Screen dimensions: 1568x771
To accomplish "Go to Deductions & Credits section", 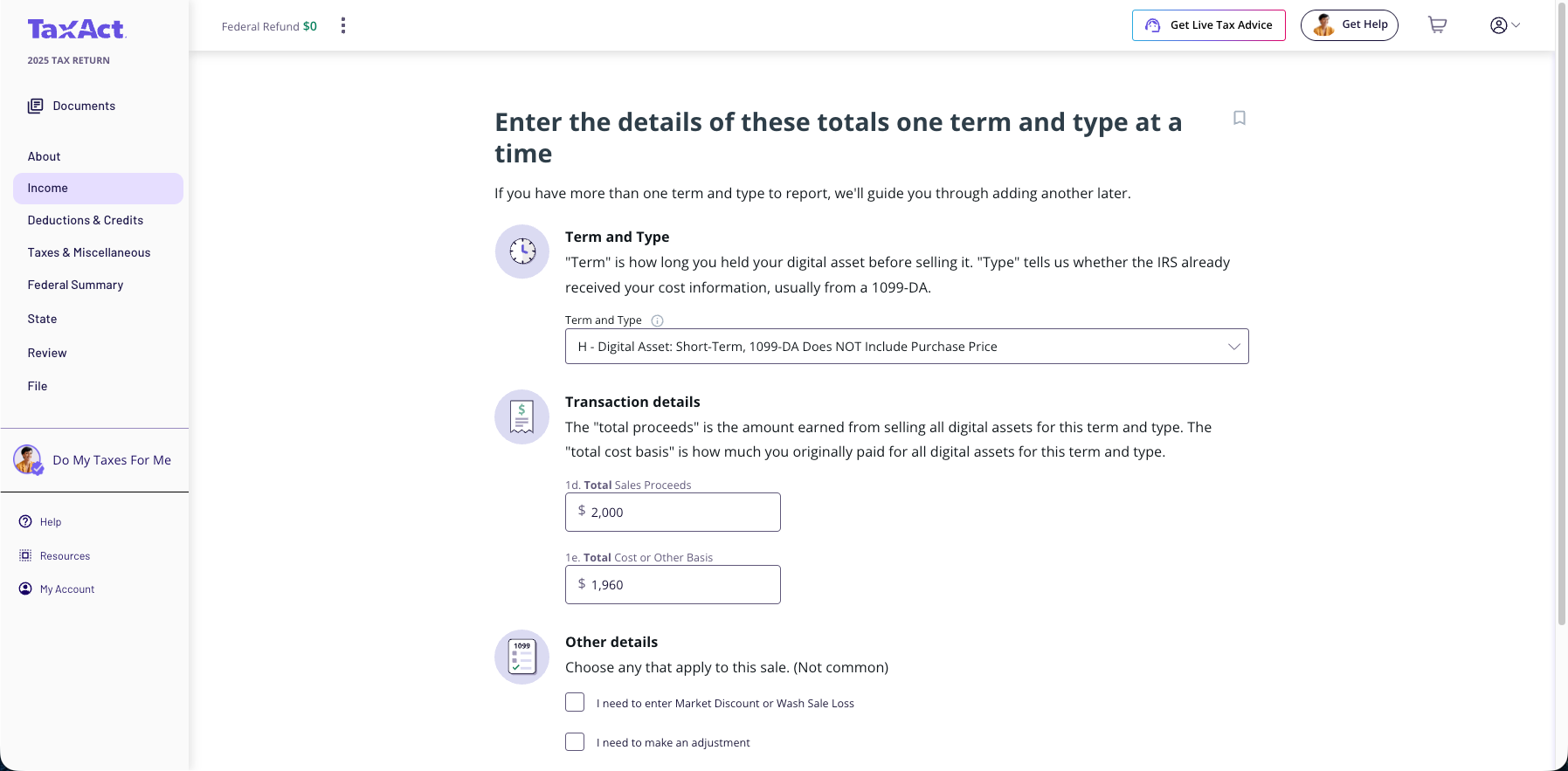I will pos(86,220).
